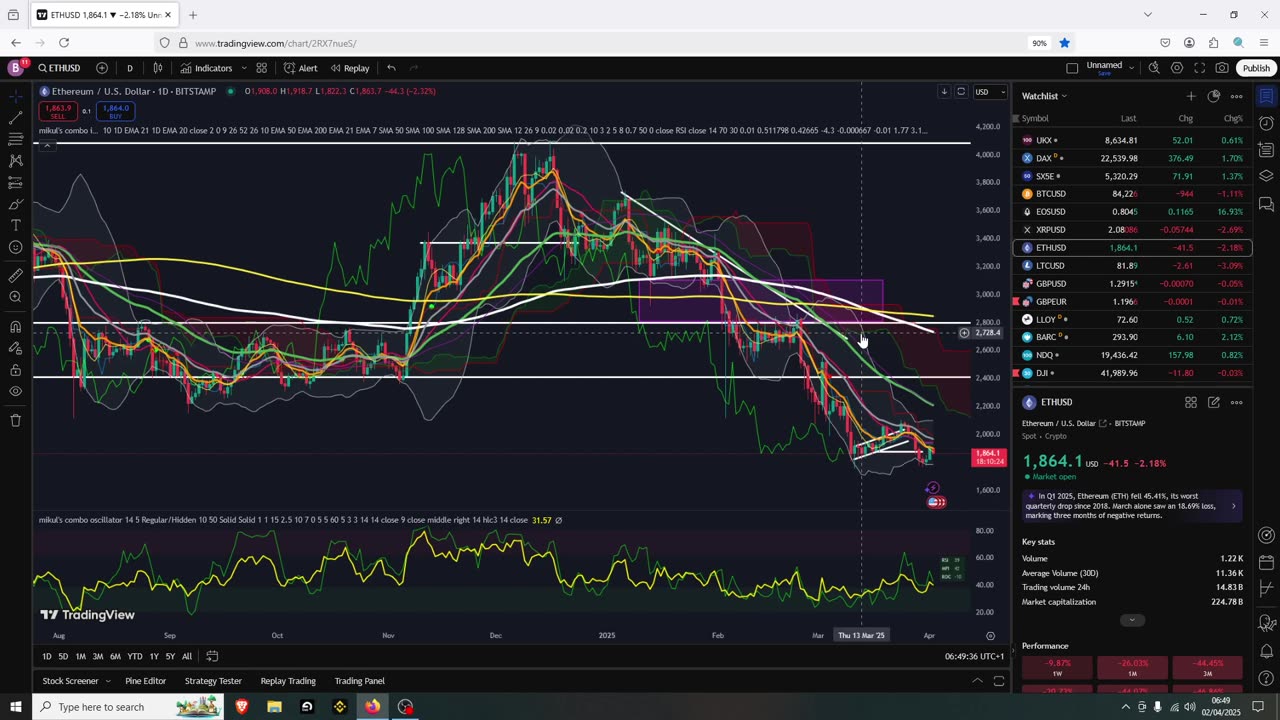Select the crosshair cursor tool

pos(15,96)
